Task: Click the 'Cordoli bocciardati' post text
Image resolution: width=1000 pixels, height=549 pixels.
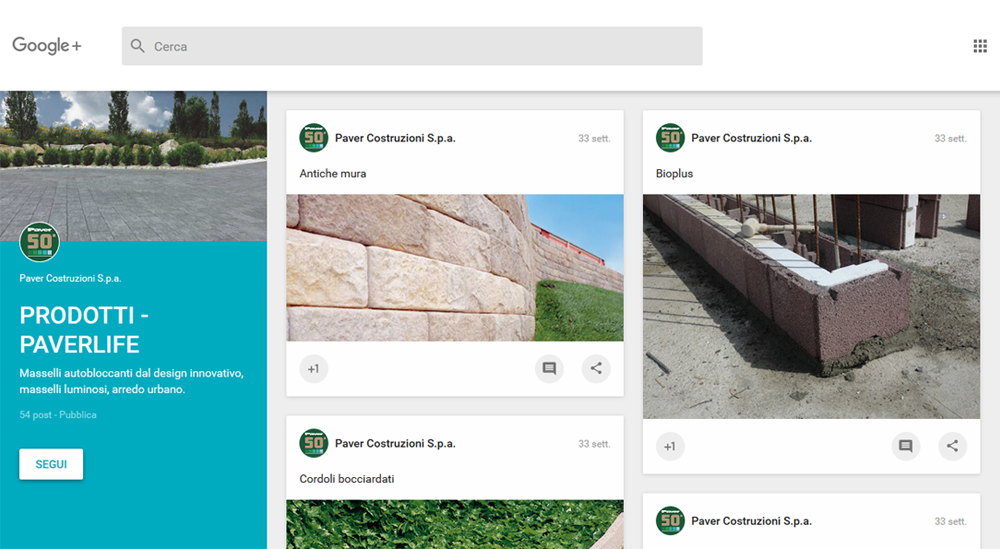Action: [x=346, y=479]
